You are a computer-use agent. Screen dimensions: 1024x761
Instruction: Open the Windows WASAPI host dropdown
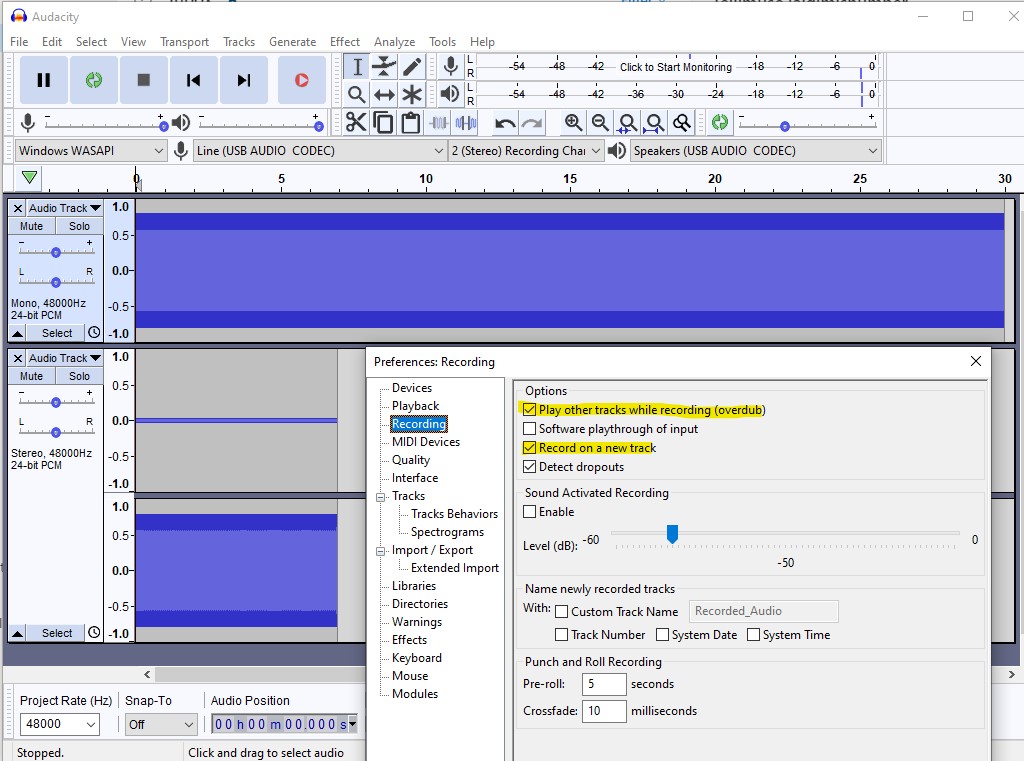tap(91, 150)
